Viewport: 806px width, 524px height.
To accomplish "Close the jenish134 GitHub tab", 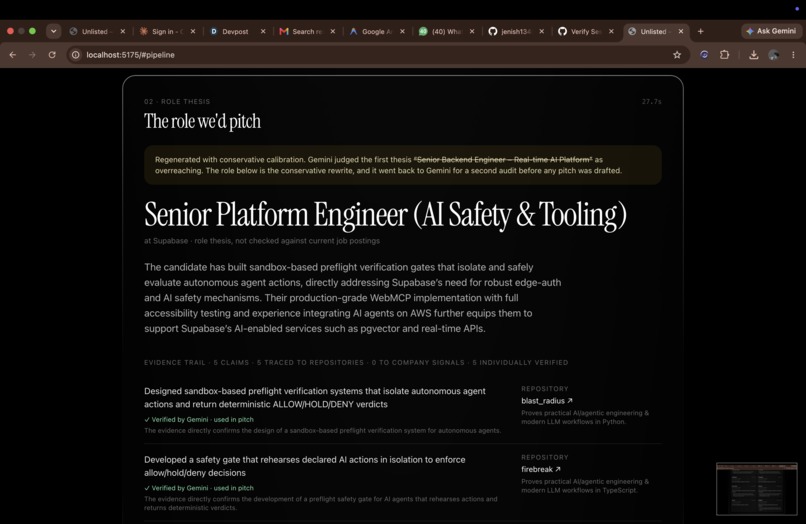I will pyautogui.click(x=541, y=31).
